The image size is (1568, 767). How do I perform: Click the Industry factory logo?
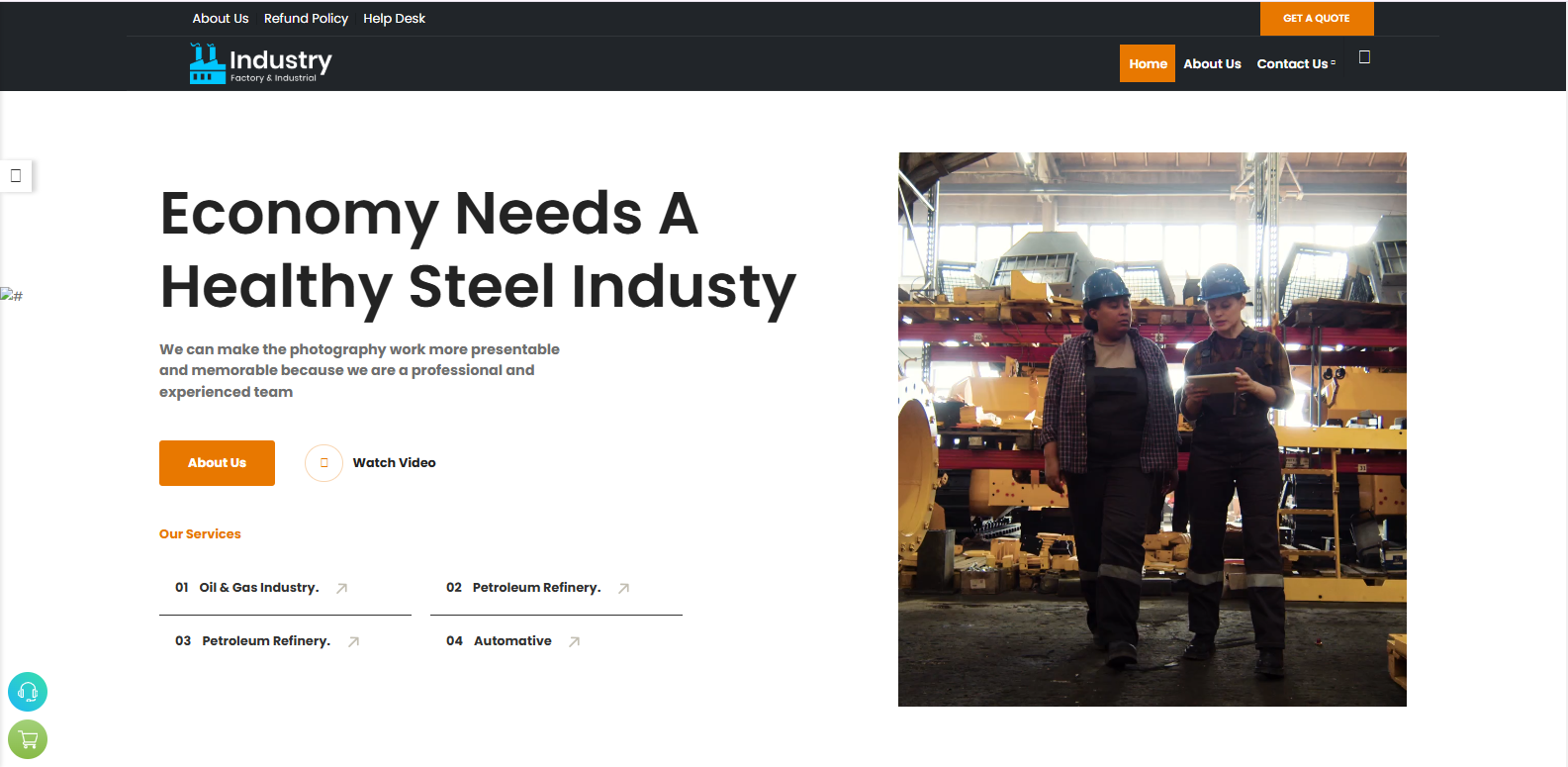pos(260,63)
